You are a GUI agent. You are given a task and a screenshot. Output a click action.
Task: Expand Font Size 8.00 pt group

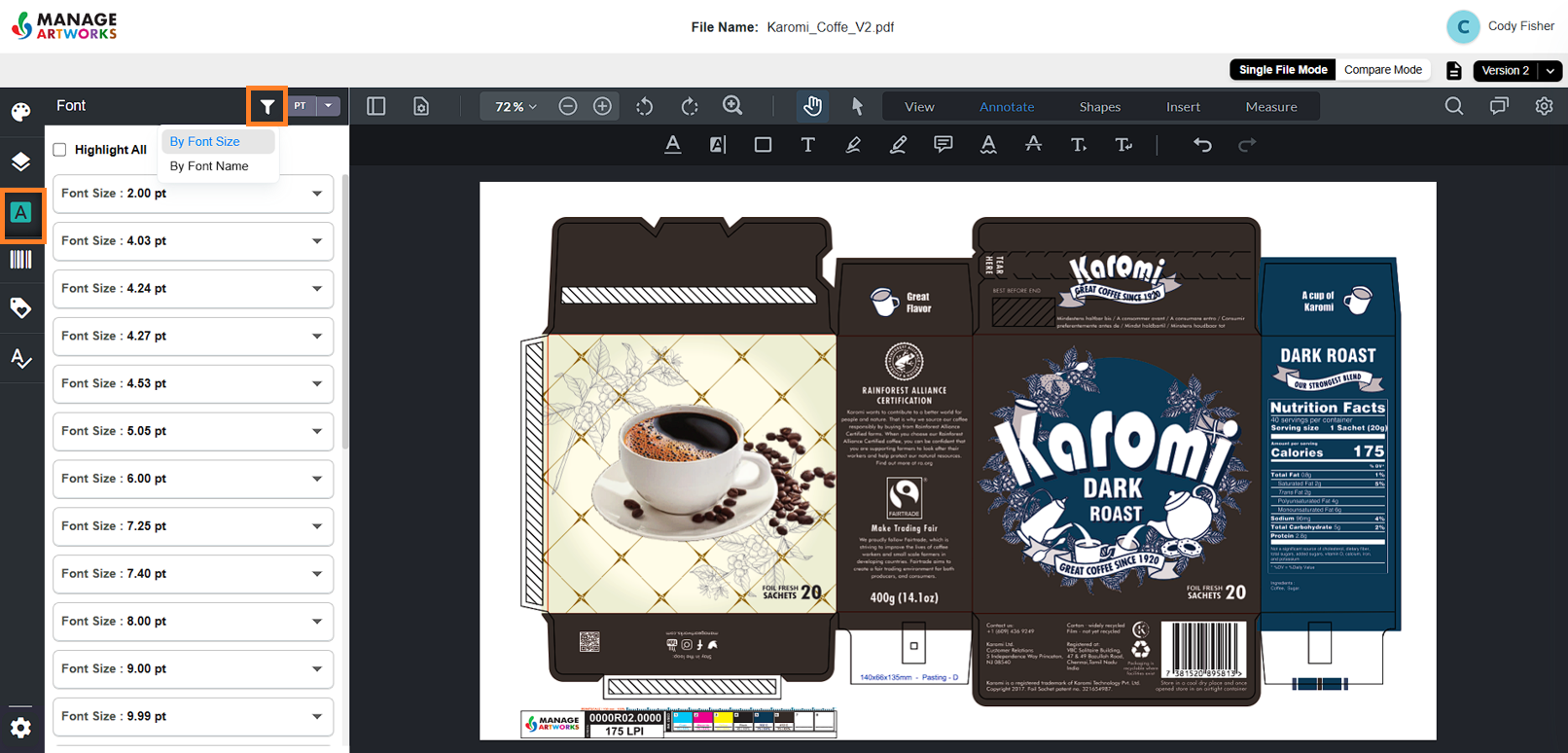pos(194,622)
